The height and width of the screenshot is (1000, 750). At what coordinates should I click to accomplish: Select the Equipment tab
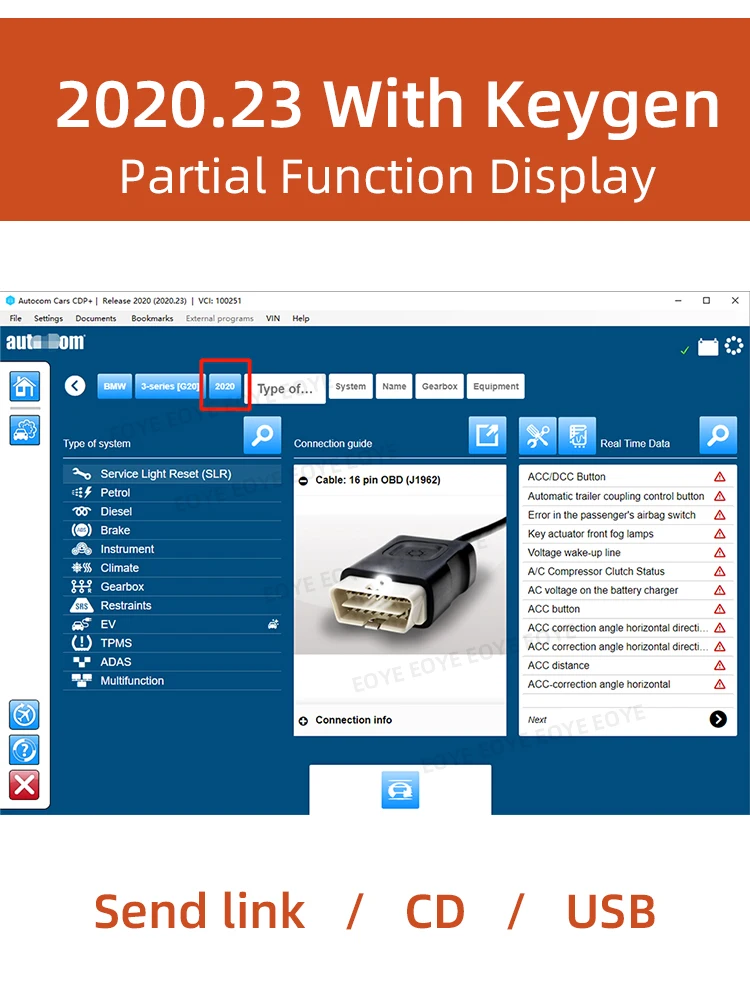496,386
